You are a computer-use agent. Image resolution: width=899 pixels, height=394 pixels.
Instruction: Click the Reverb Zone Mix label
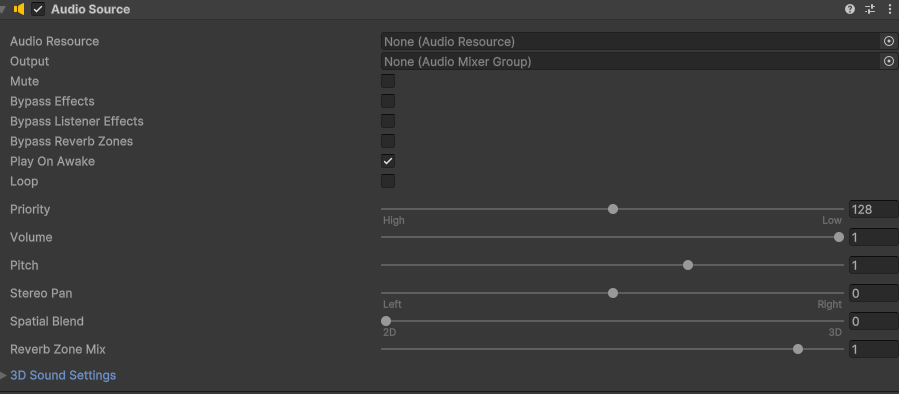click(58, 349)
